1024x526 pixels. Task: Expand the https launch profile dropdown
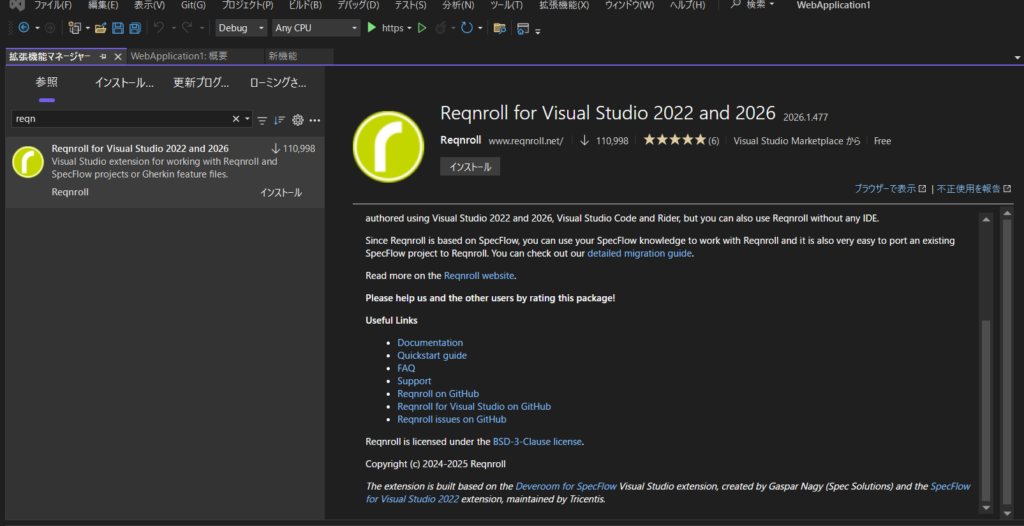[410, 28]
